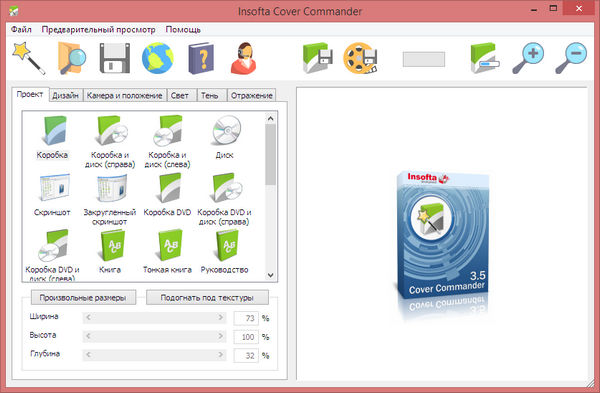Click right arrow of Ширина slider
Screen dimensions: 600x393
(x=220, y=317)
